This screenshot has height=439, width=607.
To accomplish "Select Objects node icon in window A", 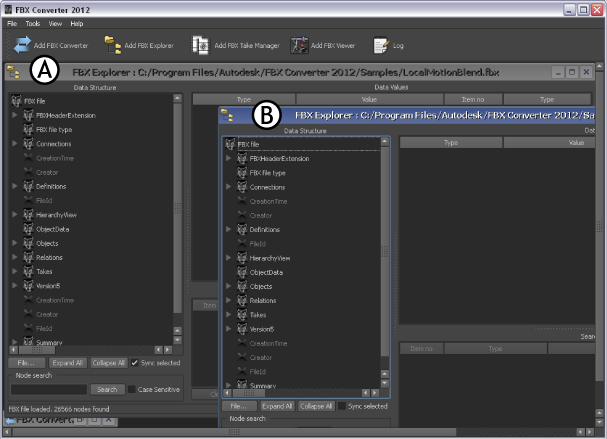I will point(28,243).
